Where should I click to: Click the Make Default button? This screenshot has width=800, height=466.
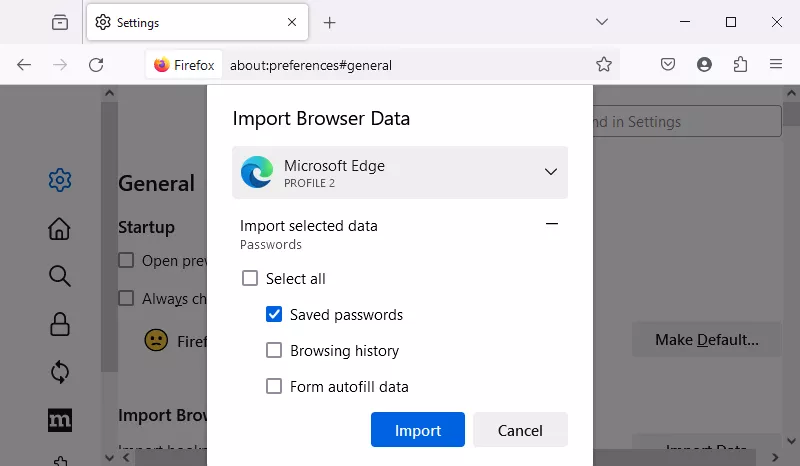707,339
